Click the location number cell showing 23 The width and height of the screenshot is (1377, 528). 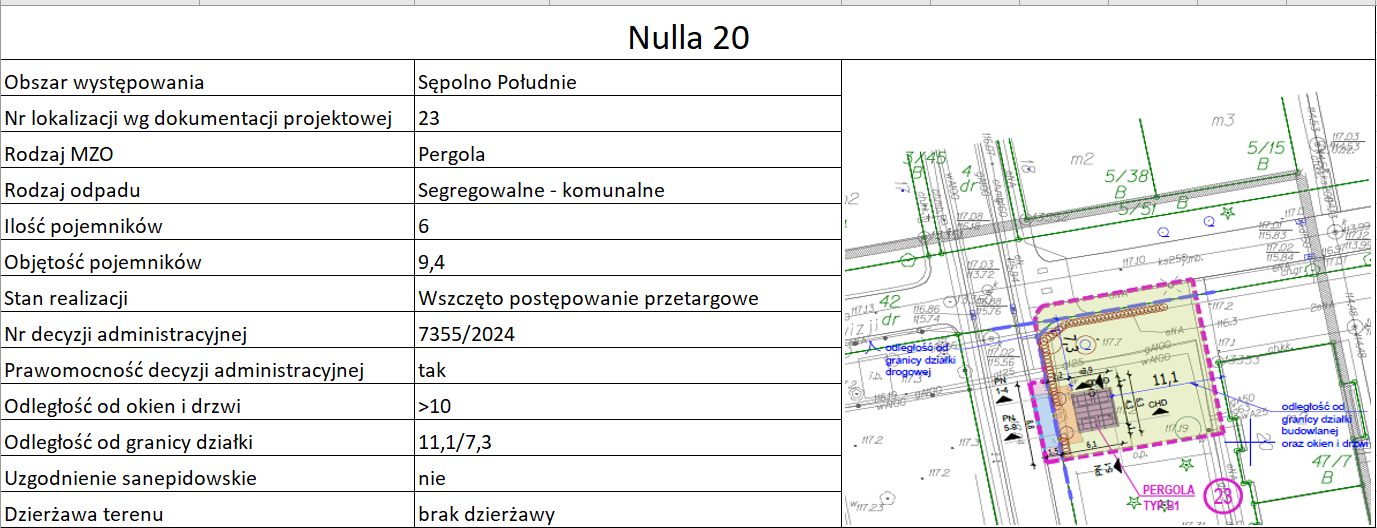point(627,118)
